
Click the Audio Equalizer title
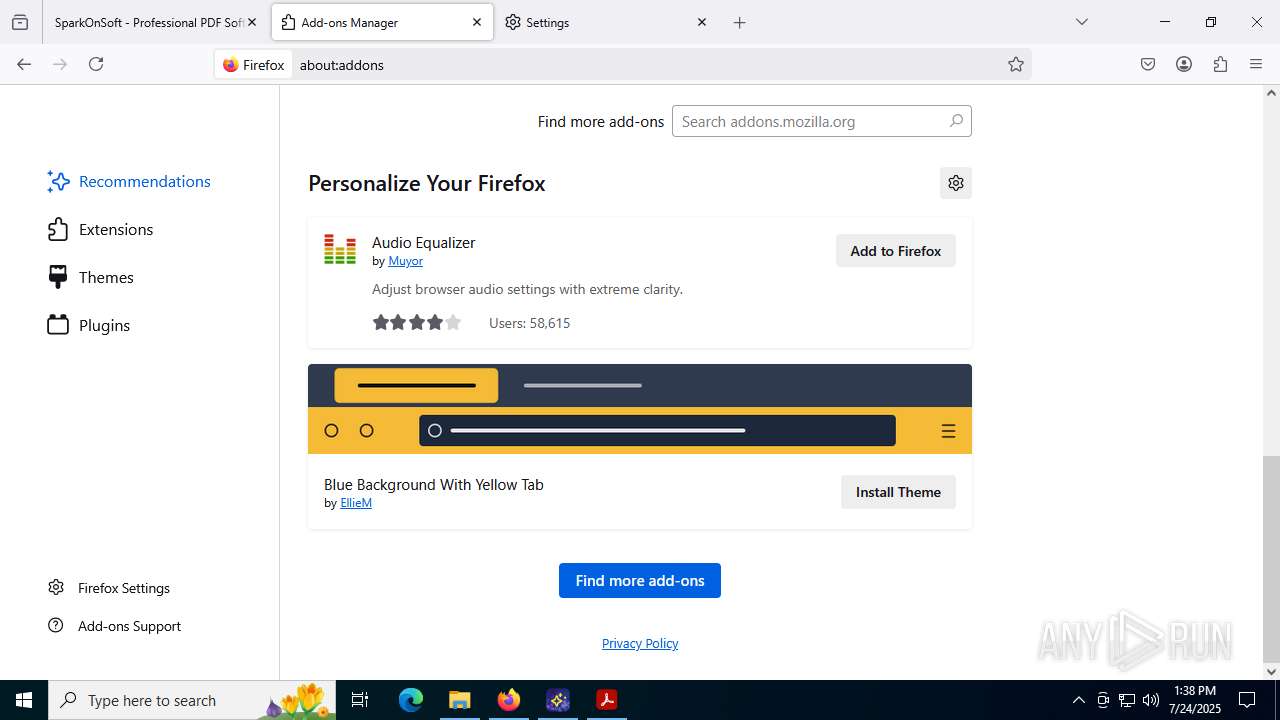423,242
